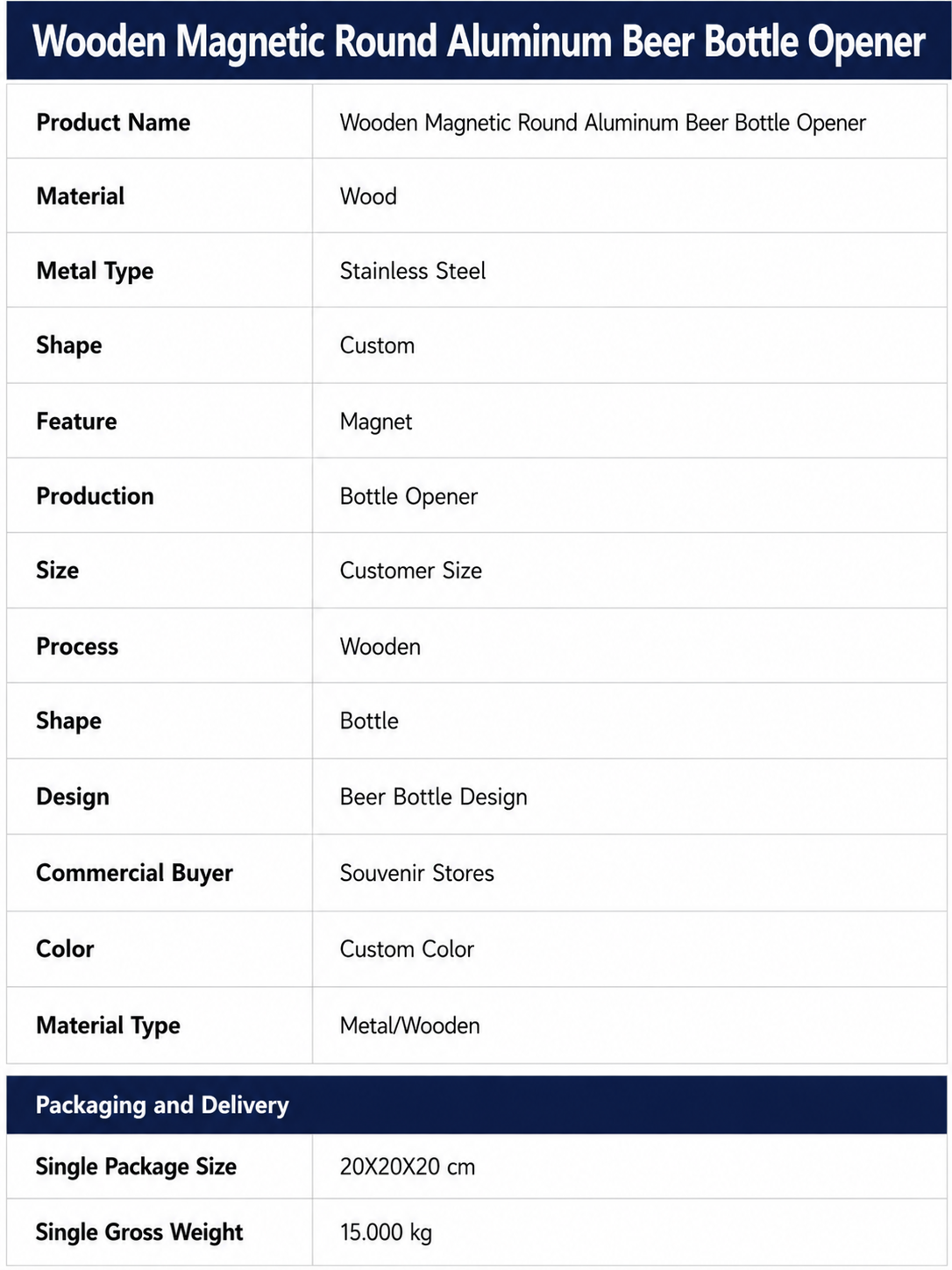This screenshot has height=1270, width=952.
Task: Click the Stainless Steel value
Action: [x=412, y=271]
